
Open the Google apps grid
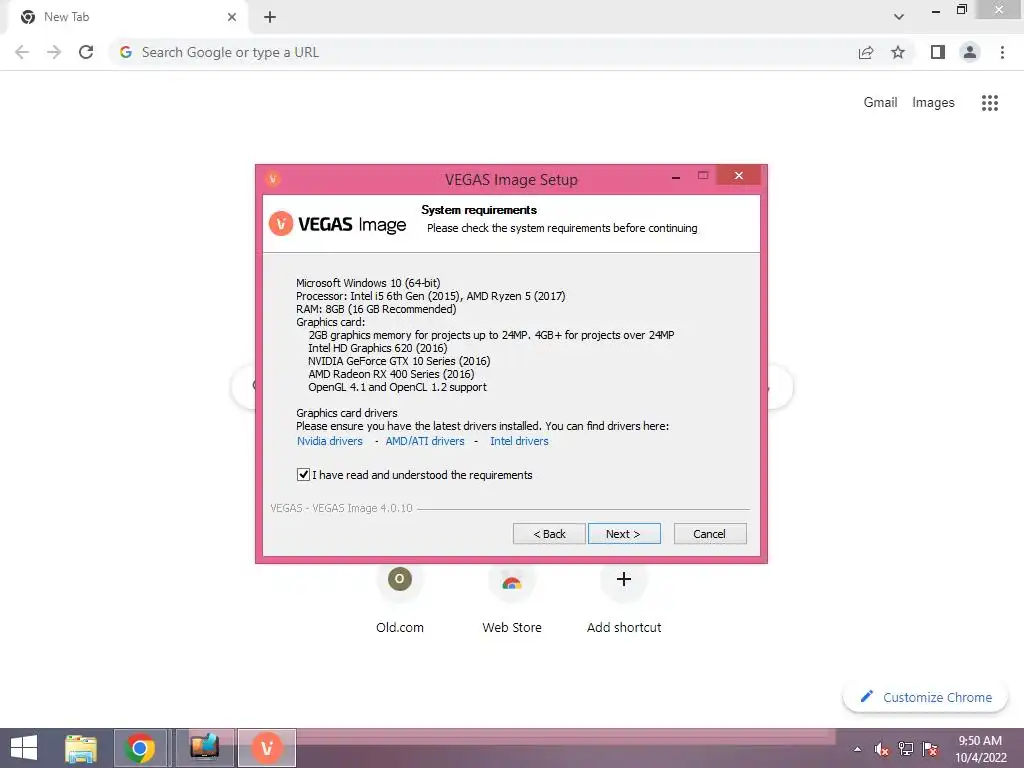tap(990, 103)
